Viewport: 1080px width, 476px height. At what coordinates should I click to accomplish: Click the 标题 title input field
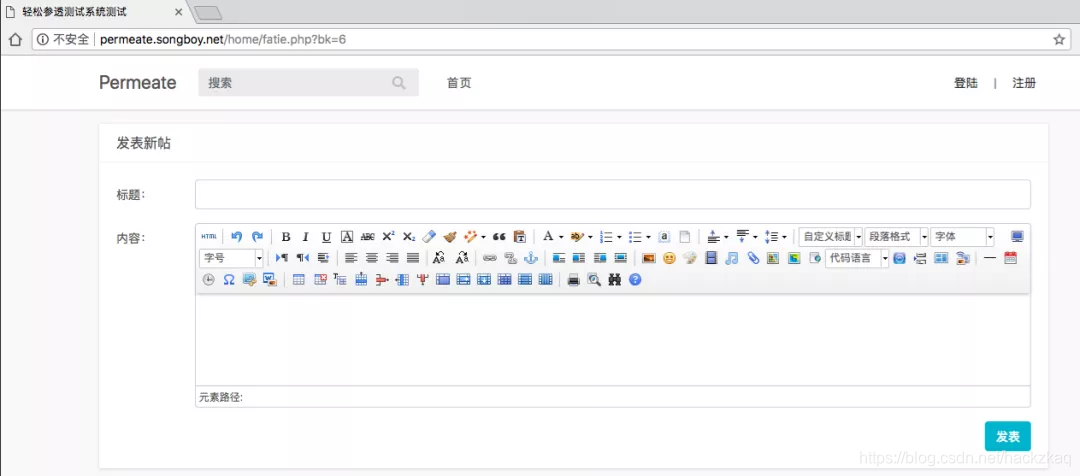[x=613, y=194]
